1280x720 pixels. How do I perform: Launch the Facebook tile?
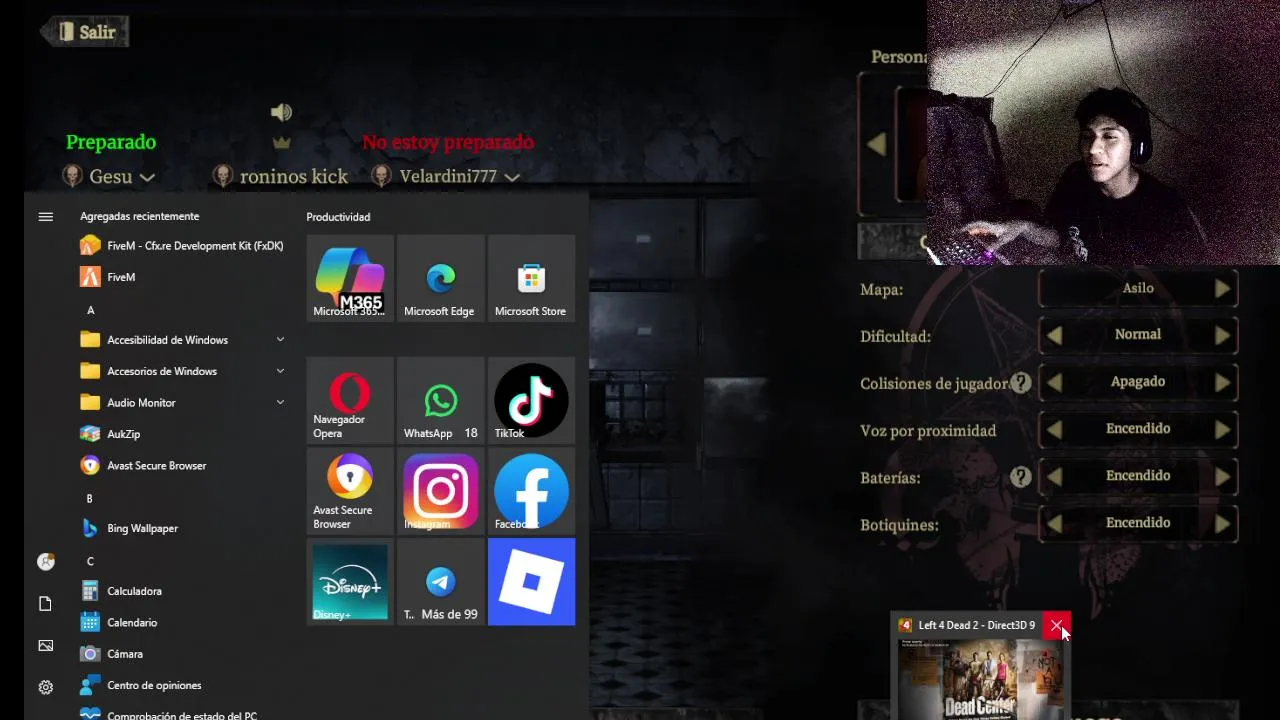pyautogui.click(x=531, y=491)
